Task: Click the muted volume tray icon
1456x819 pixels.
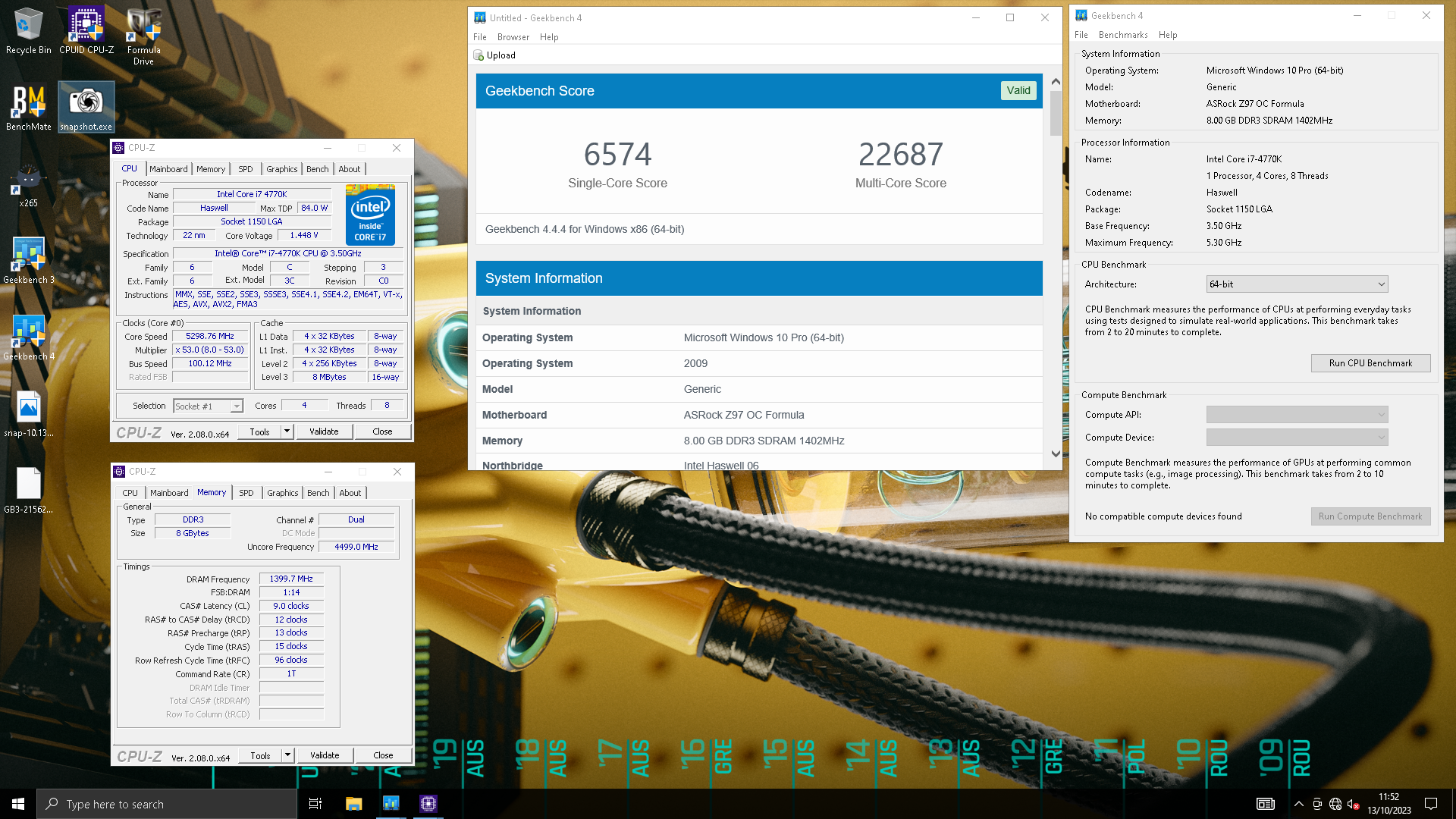Action: click(x=1353, y=804)
